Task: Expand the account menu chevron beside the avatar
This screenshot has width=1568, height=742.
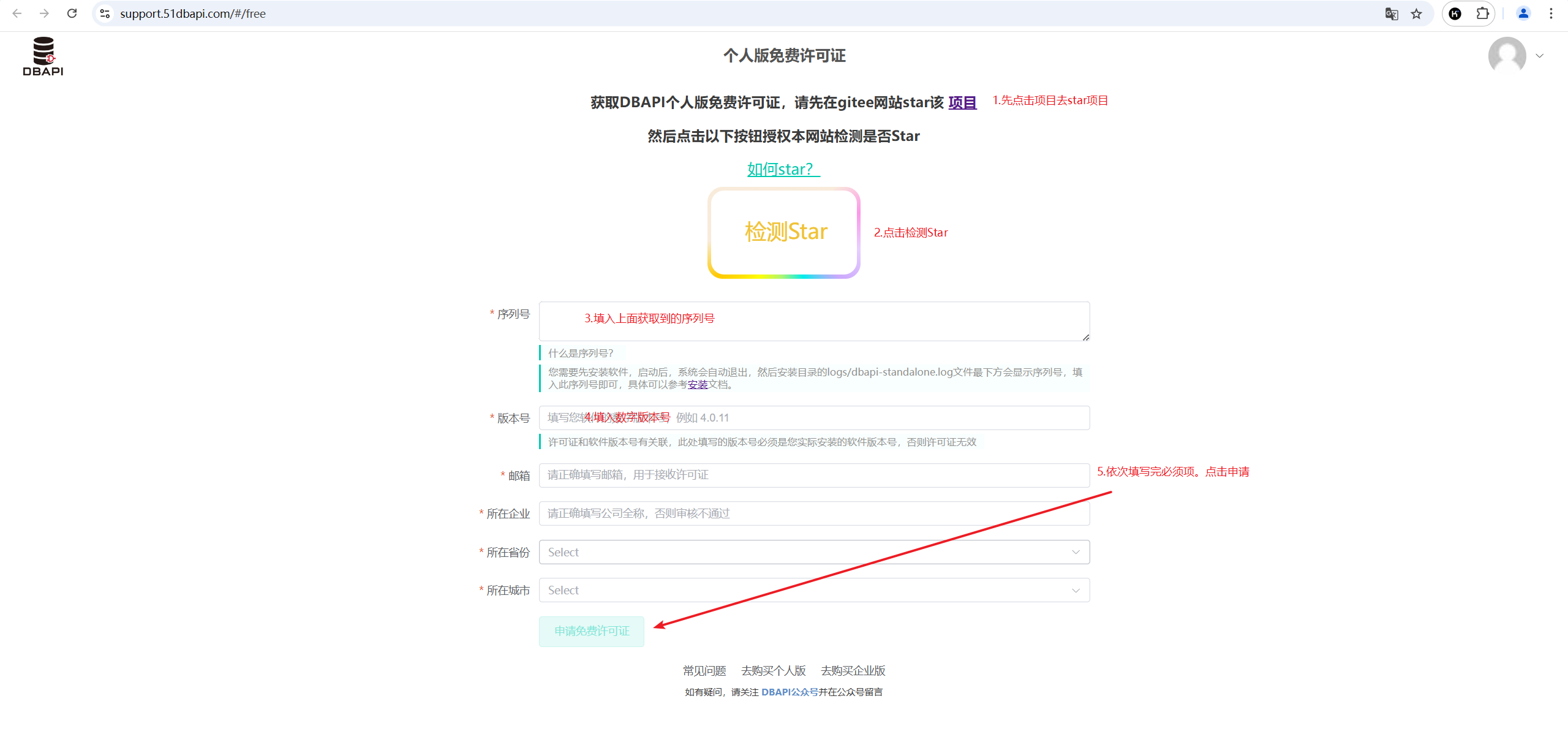Action: point(1540,56)
